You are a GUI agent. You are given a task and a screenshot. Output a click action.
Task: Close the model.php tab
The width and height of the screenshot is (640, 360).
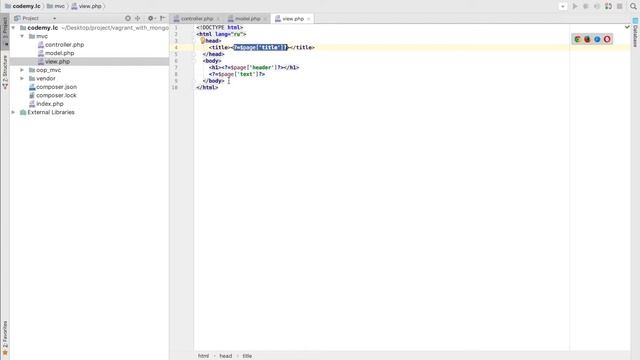[x=264, y=19]
